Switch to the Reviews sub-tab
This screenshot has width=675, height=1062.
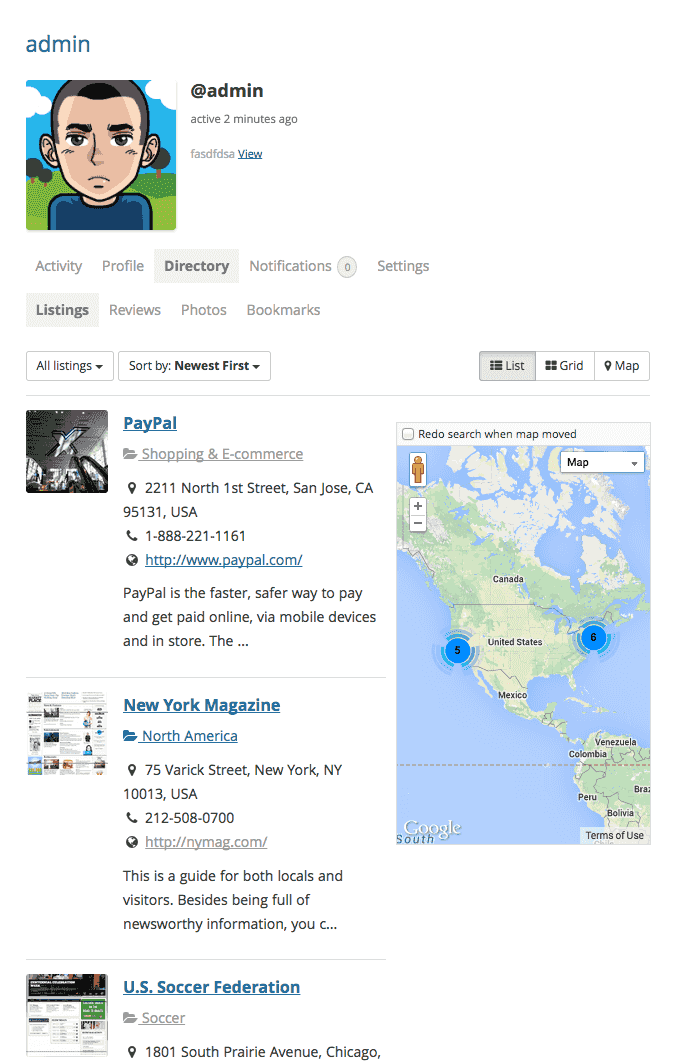[135, 310]
